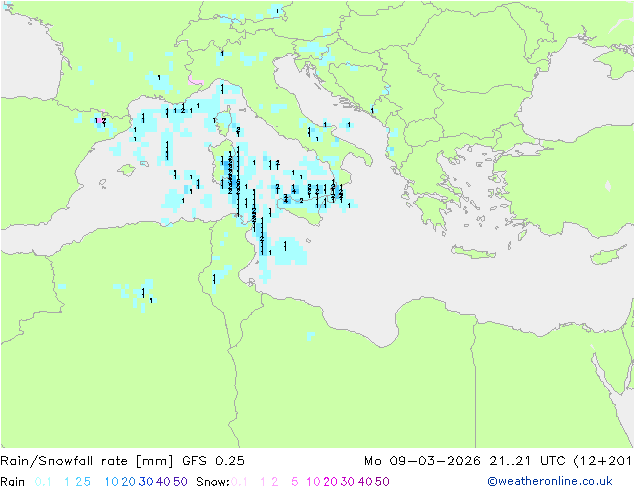Select the Snow legend value 10
The height and width of the screenshot is (490, 634).
313,482
